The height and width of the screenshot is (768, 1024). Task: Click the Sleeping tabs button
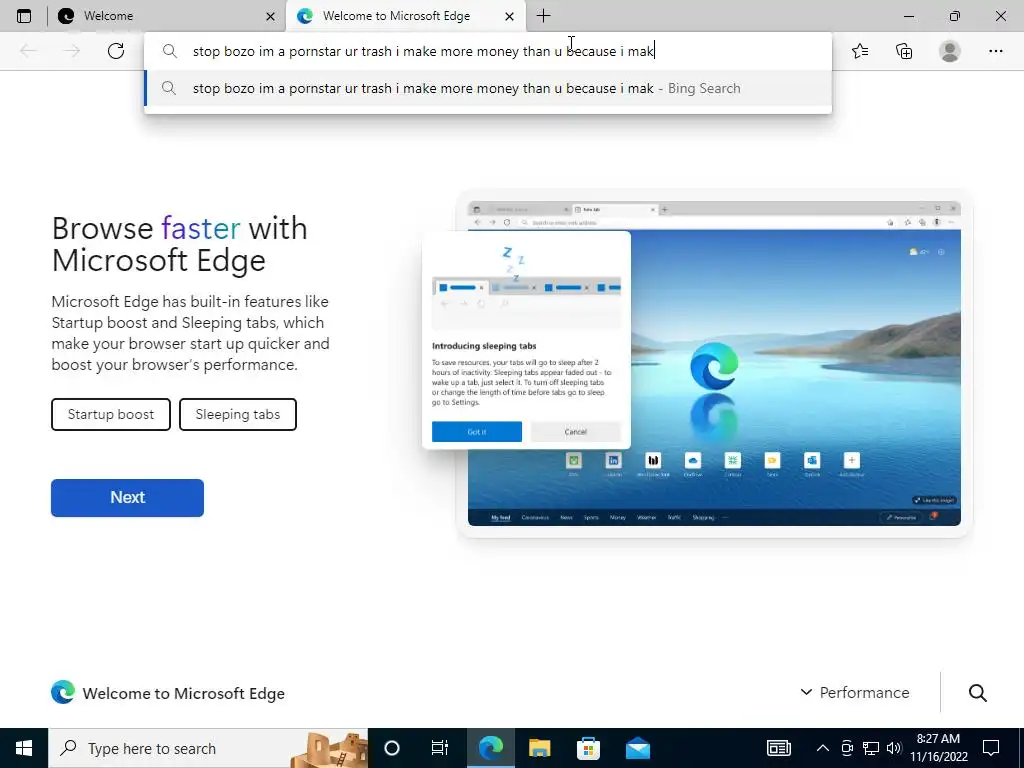pos(238,415)
